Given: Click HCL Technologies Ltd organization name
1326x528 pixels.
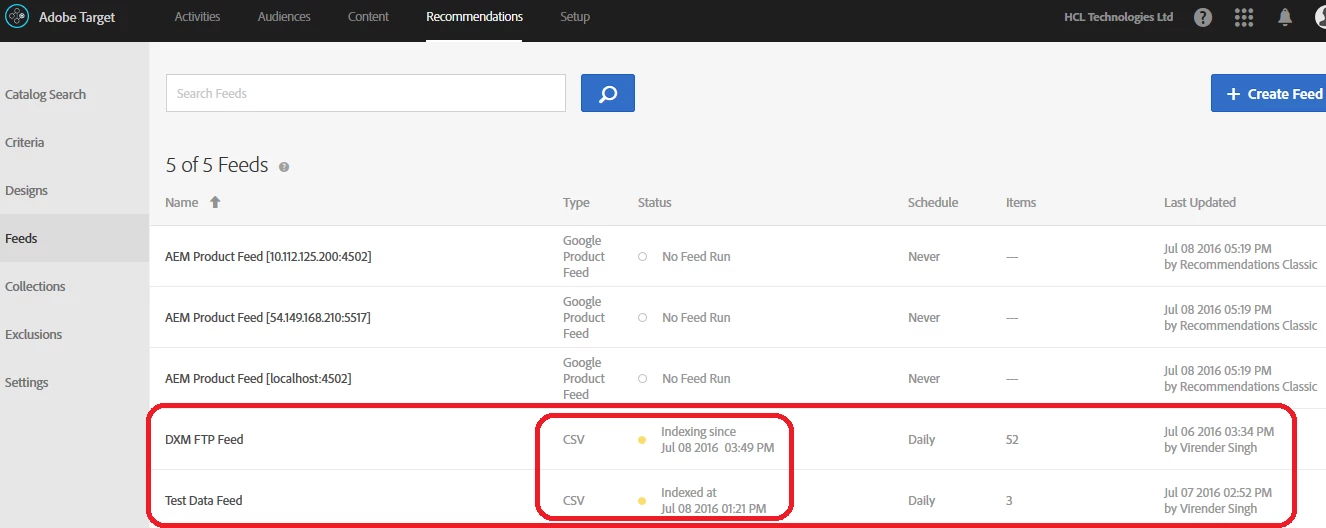Looking at the screenshot, I should click(x=1119, y=17).
